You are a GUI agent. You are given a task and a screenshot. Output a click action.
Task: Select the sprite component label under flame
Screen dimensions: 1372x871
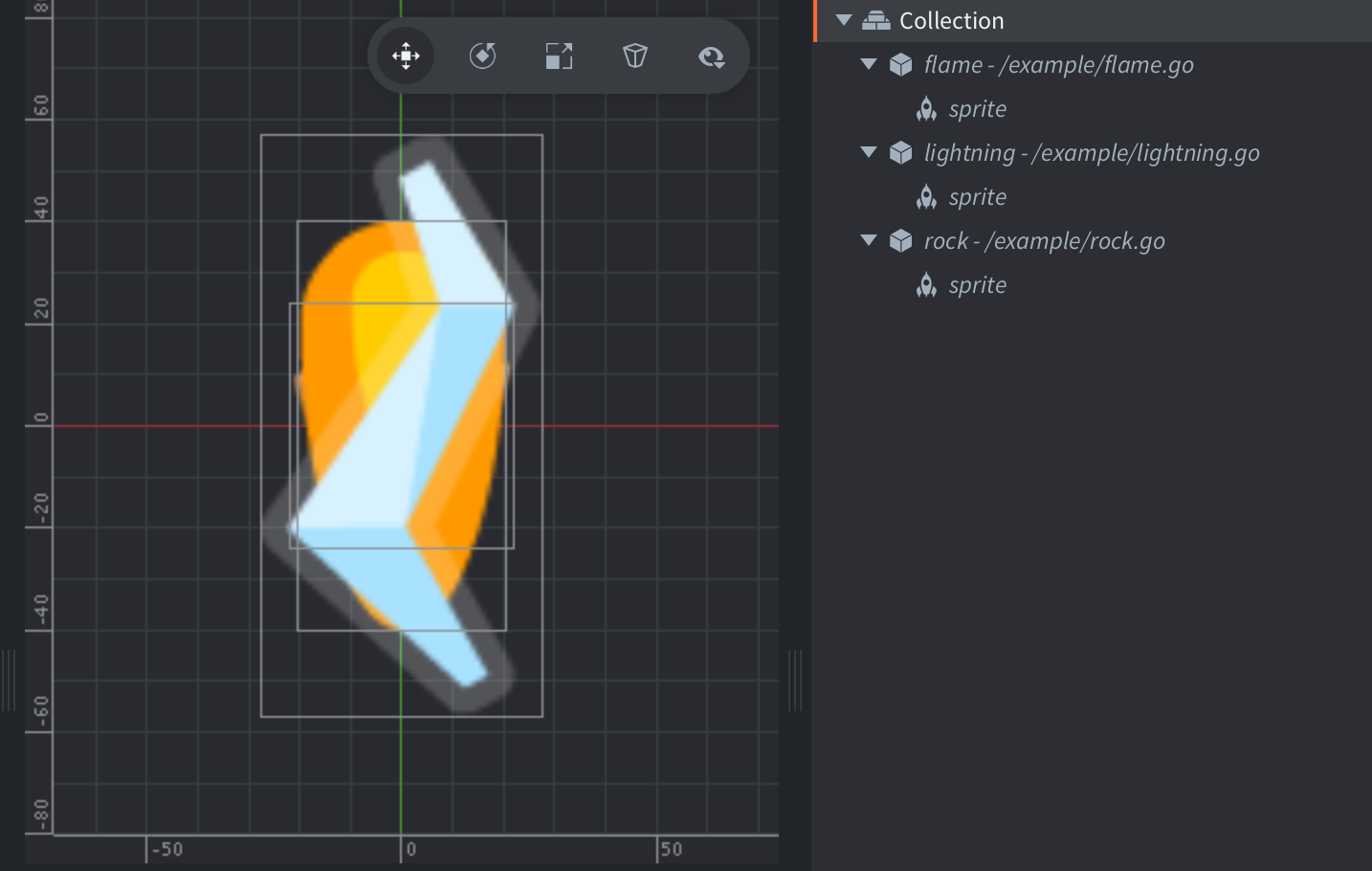978,109
